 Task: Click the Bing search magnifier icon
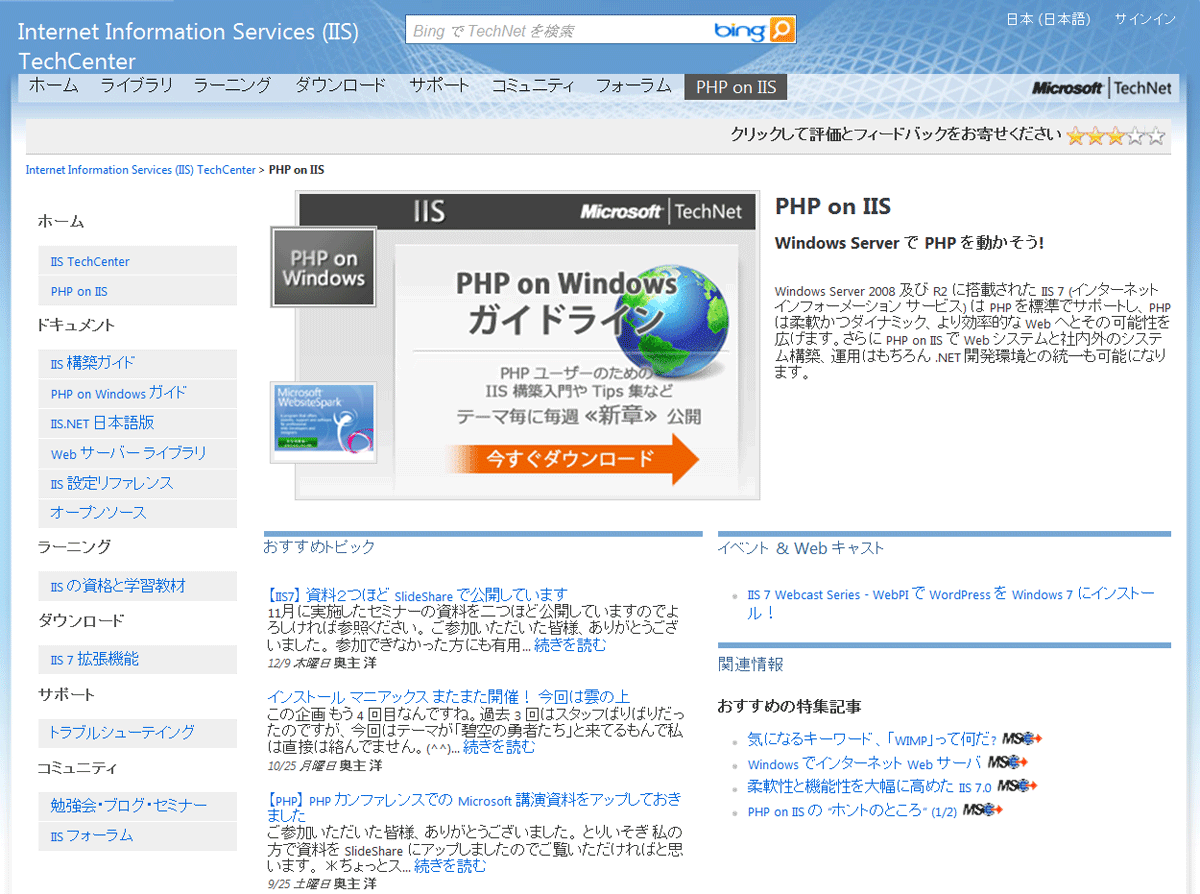[x=783, y=30]
